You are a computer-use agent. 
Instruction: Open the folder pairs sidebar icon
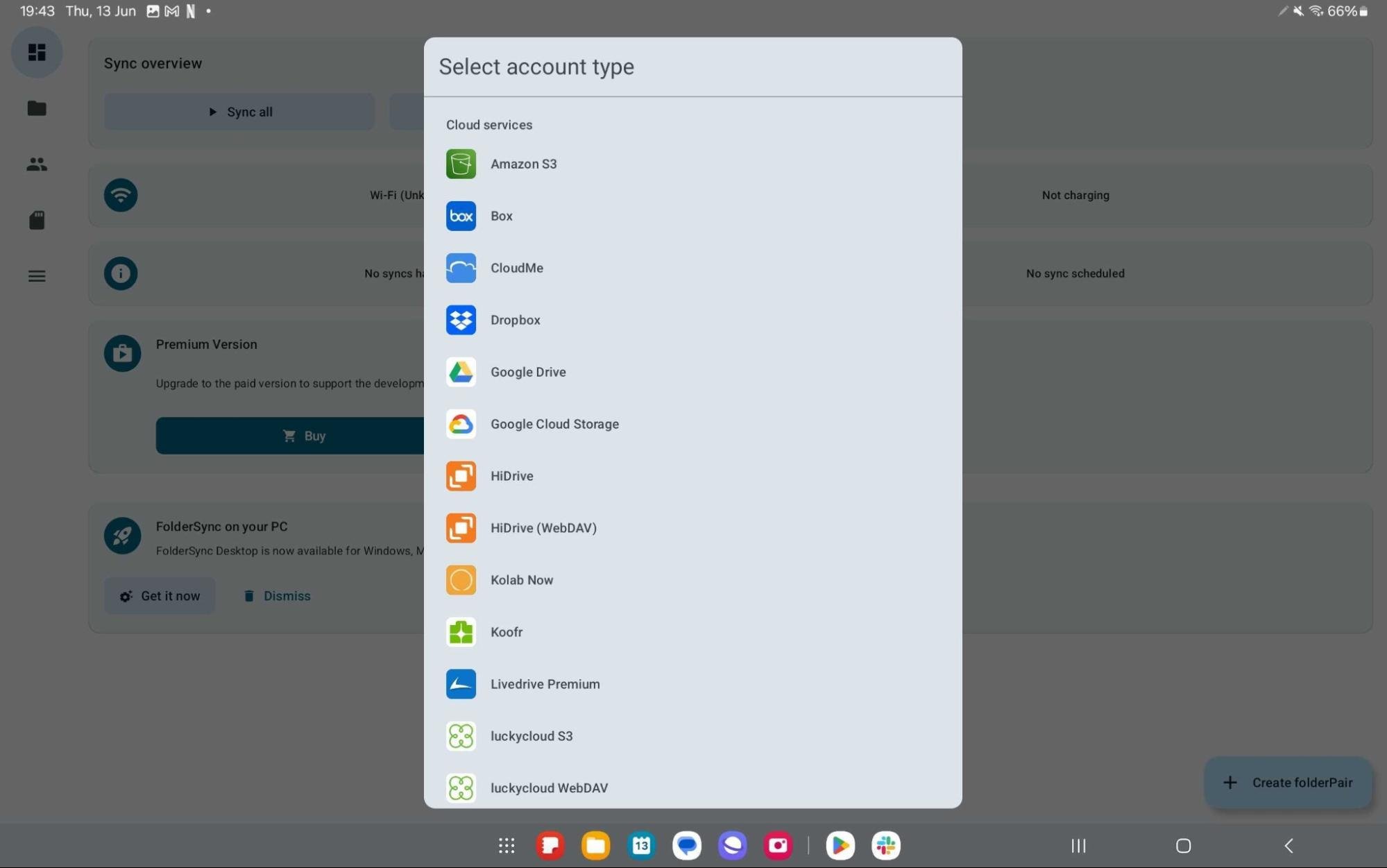coord(37,108)
